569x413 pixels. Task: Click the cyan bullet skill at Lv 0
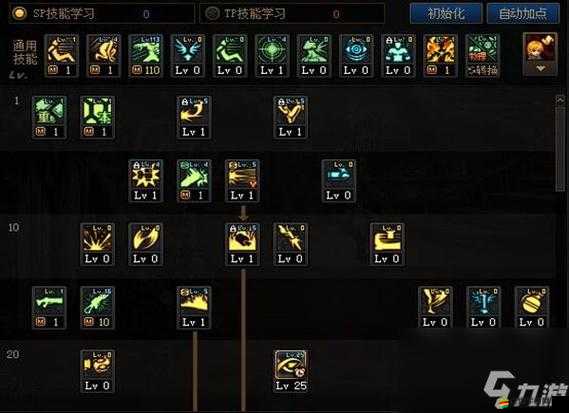[339, 180]
